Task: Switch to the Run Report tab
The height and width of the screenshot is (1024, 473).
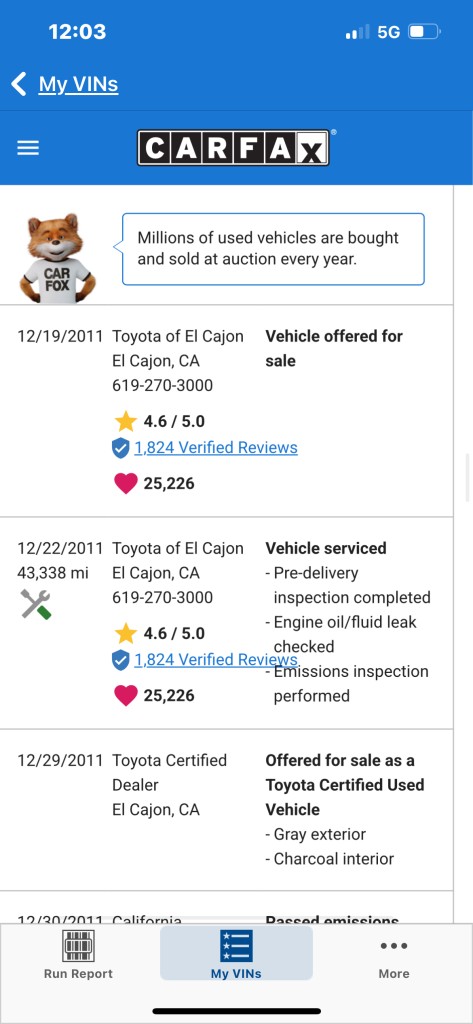Action: pos(78,953)
